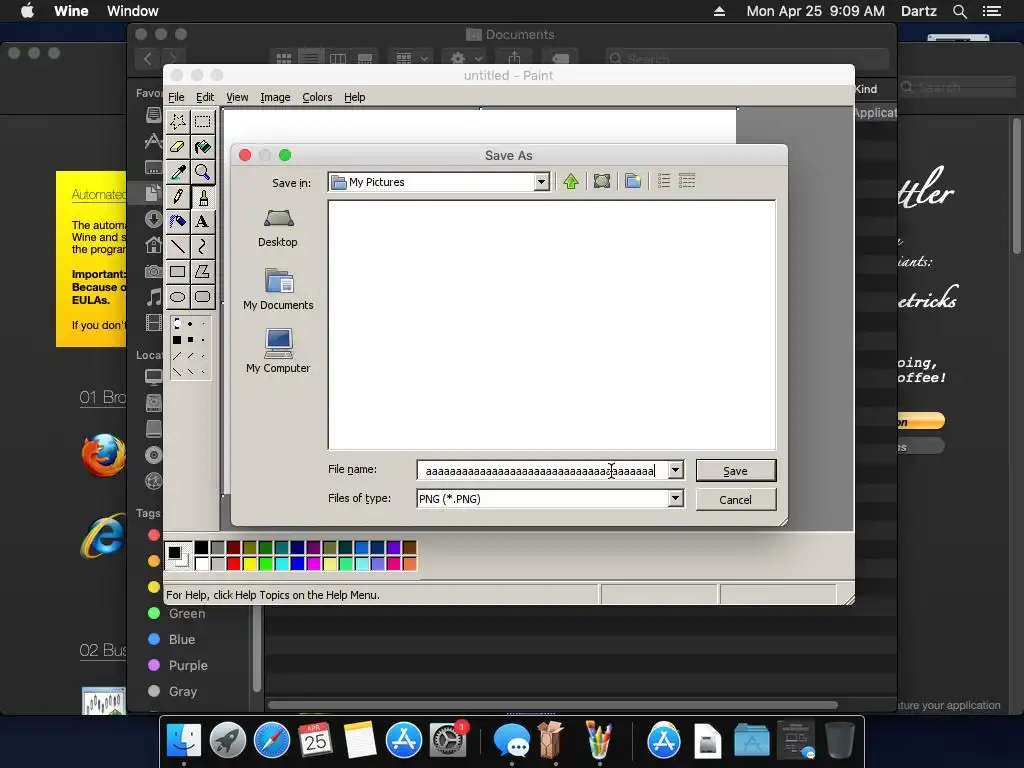The image size is (1024, 768).
Task: Click the Finder window back arrow
Action: [148, 59]
